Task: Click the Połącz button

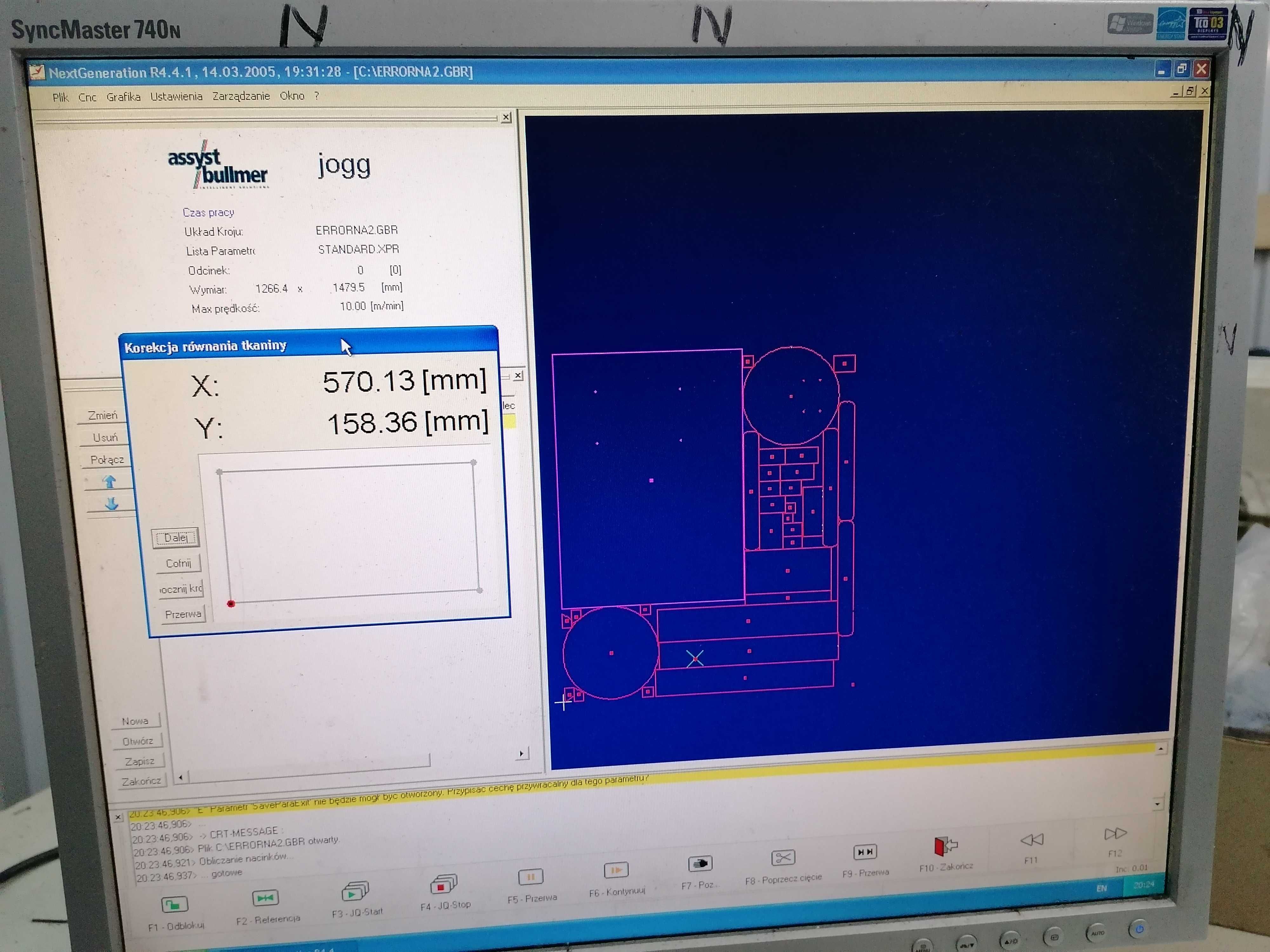Action: point(107,460)
